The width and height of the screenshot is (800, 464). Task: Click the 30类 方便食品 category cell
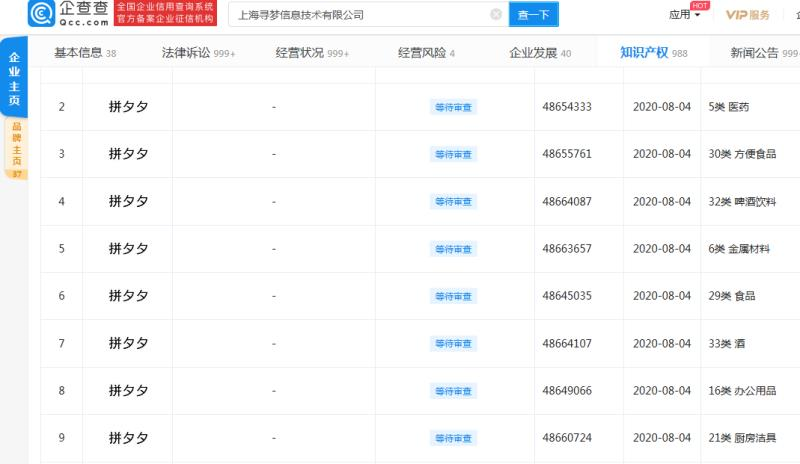click(x=742, y=154)
